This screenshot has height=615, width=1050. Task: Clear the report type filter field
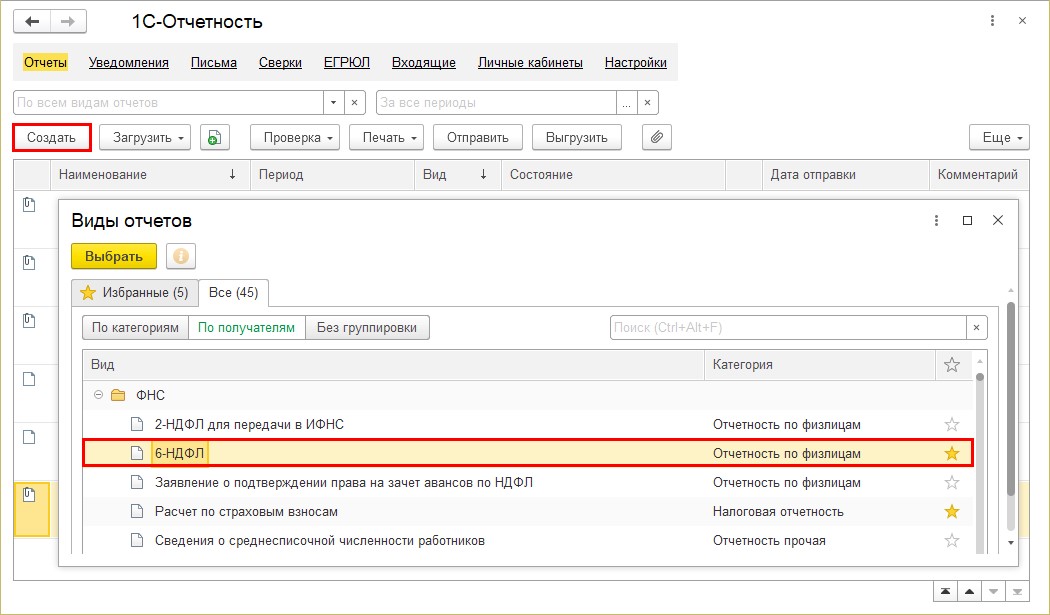(354, 102)
